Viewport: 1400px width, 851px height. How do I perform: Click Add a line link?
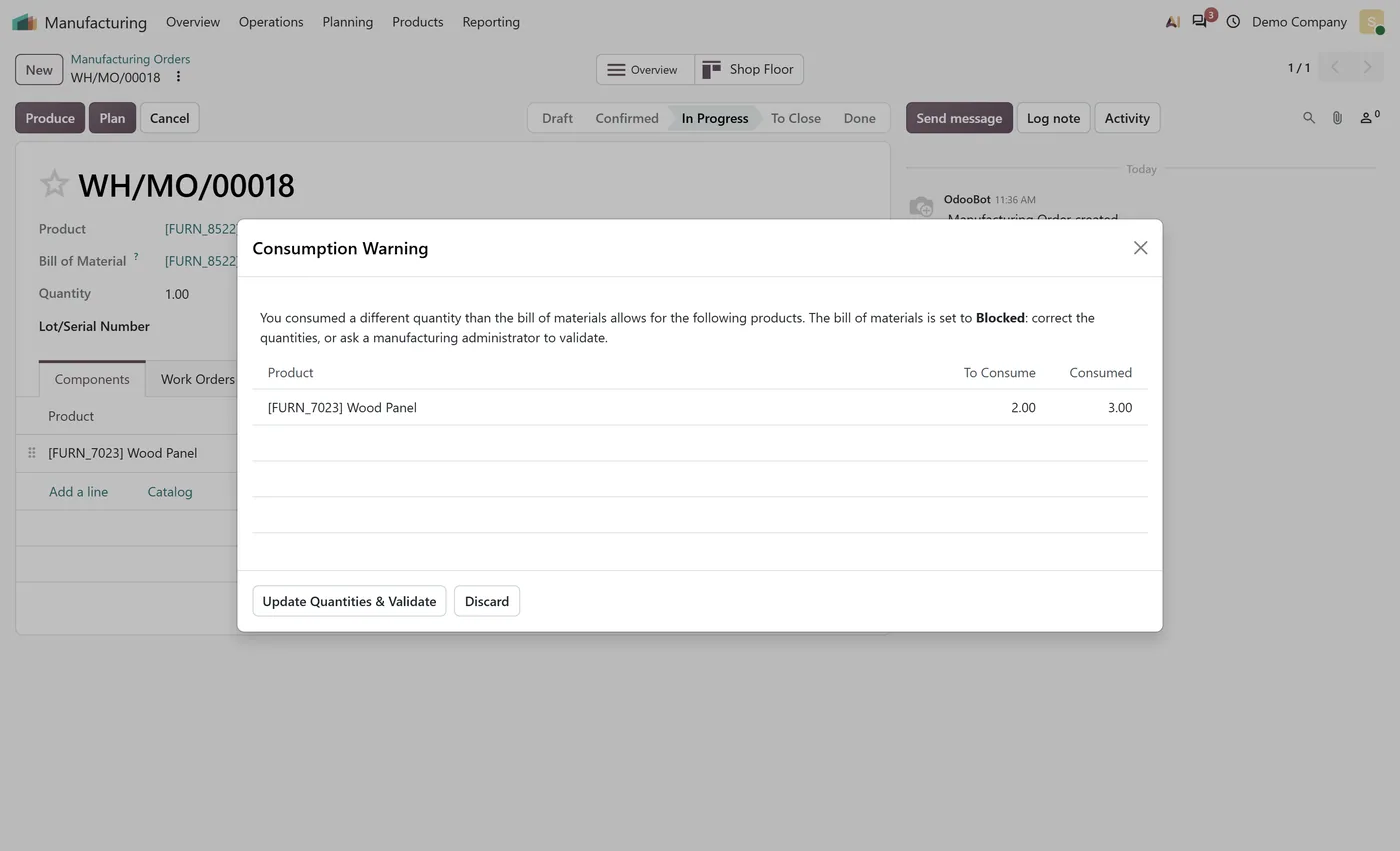[78, 492]
